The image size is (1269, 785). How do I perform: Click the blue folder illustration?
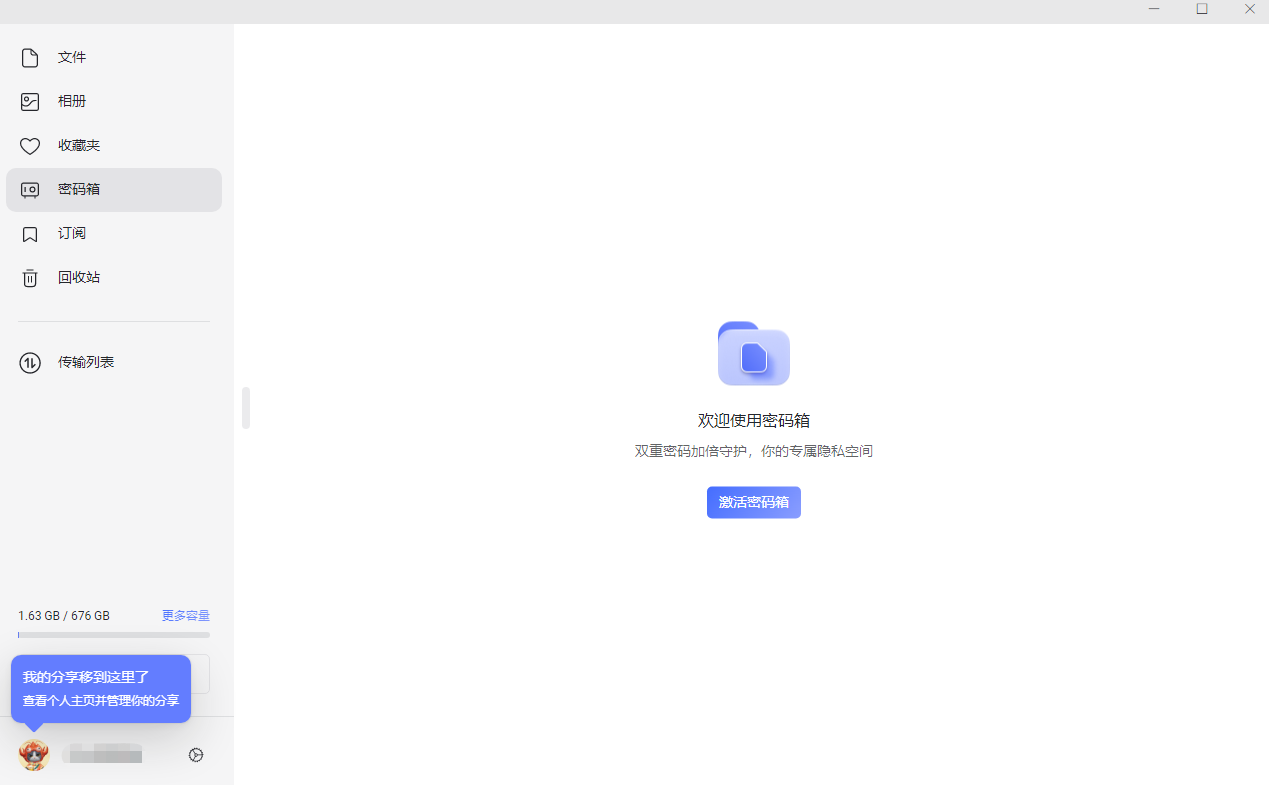pyautogui.click(x=754, y=354)
